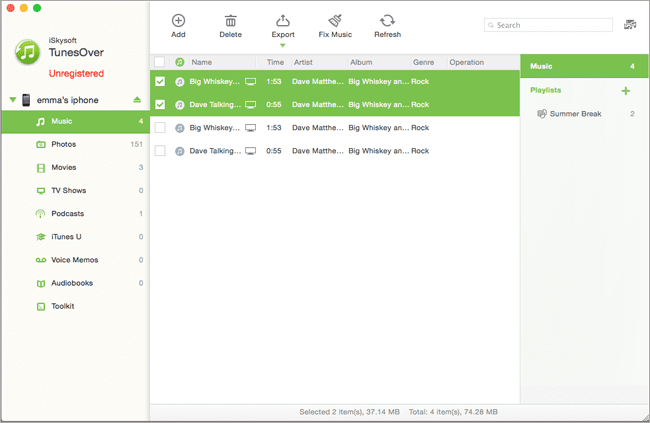Sort by the Genre column header
Screen dimensions: 650x423
[423, 62]
